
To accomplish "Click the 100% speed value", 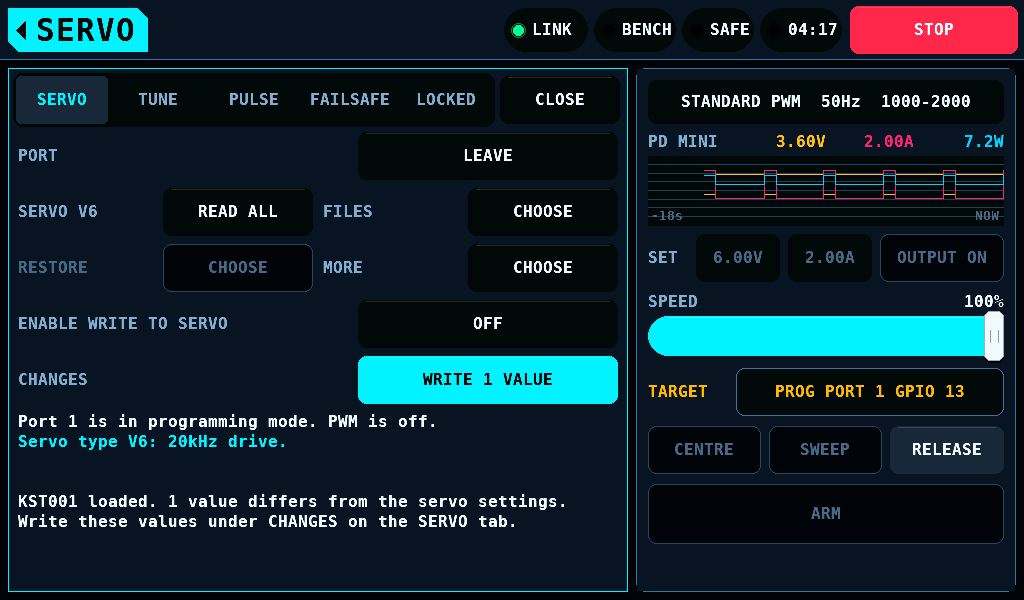I will [x=984, y=302].
